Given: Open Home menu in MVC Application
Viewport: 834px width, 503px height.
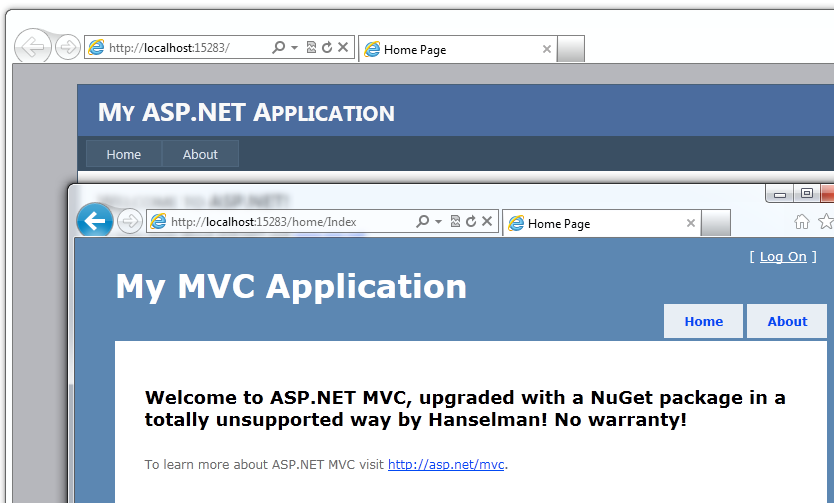Looking at the screenshot, I should 703,321.
